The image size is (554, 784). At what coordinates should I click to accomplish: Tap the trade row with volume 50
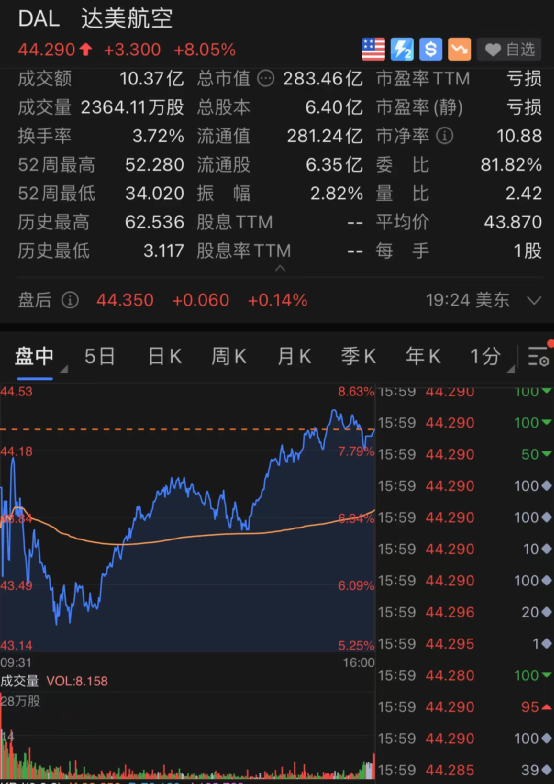[x=464, y=454]
